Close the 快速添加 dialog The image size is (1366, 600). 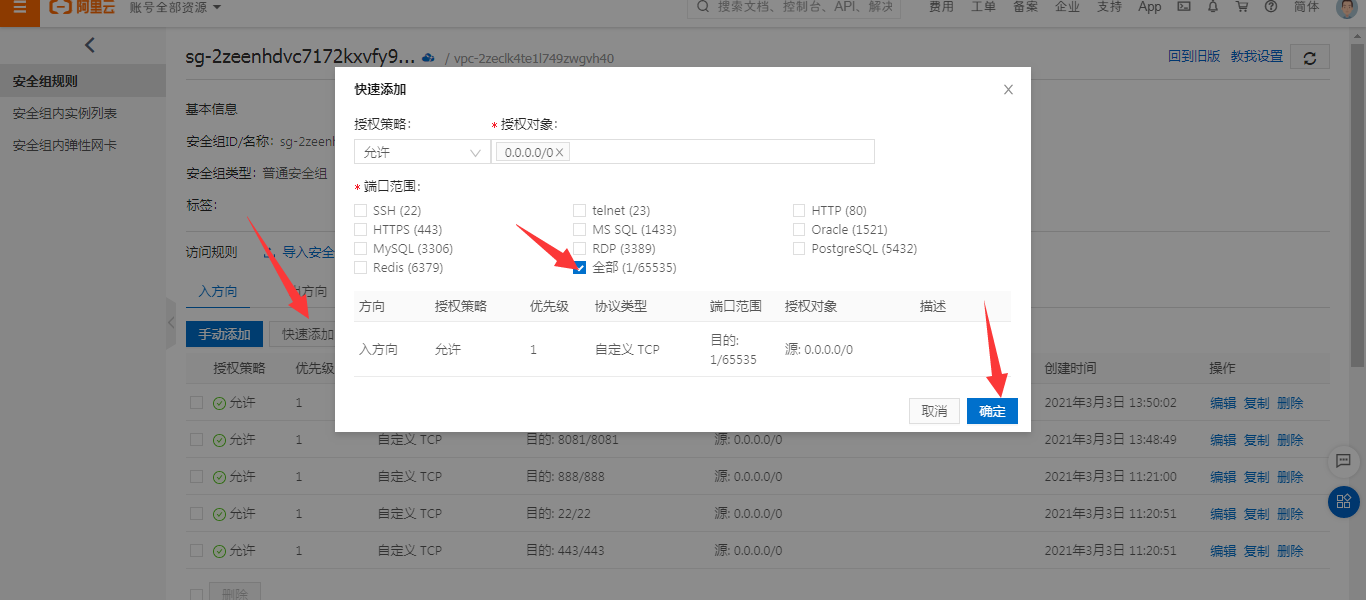tap(1008, 89)
